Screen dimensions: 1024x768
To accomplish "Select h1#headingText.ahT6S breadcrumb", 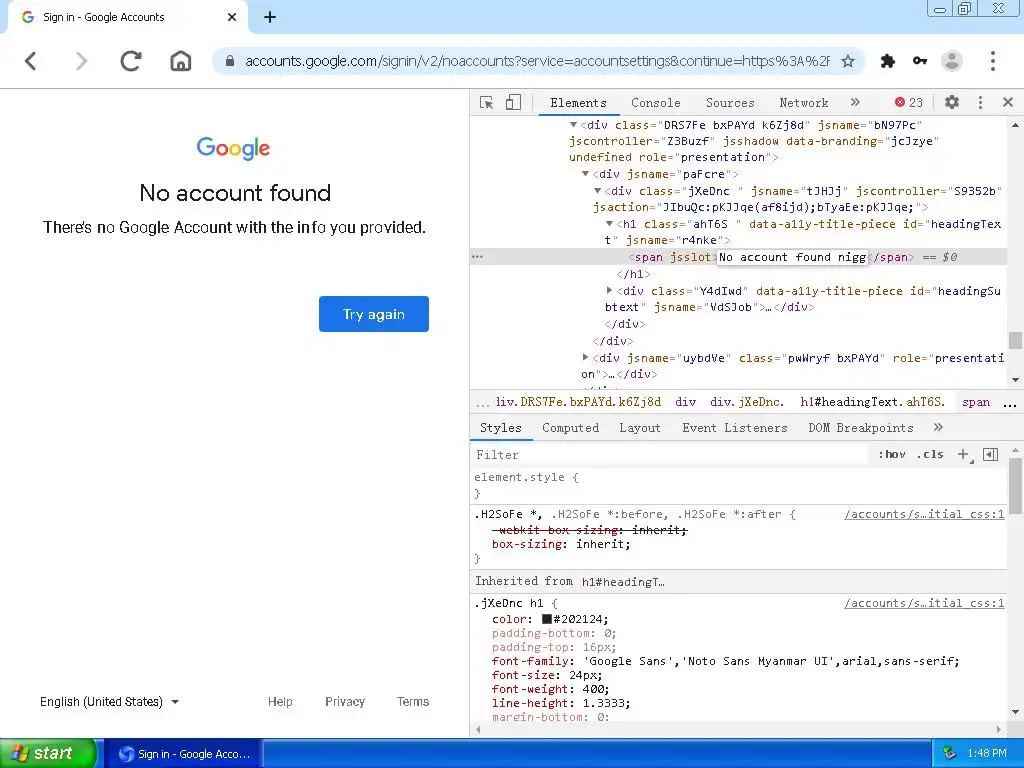I will click(872, 402).
